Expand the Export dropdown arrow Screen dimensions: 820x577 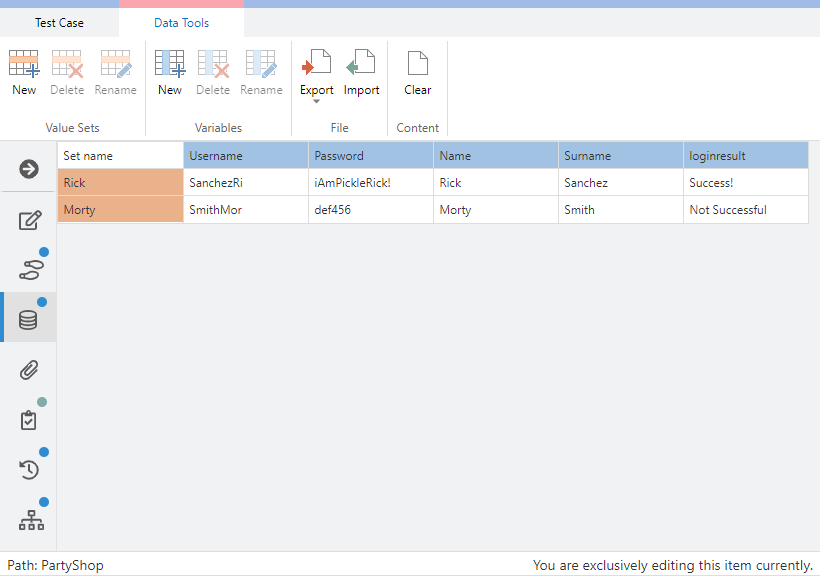click(317, 102)
